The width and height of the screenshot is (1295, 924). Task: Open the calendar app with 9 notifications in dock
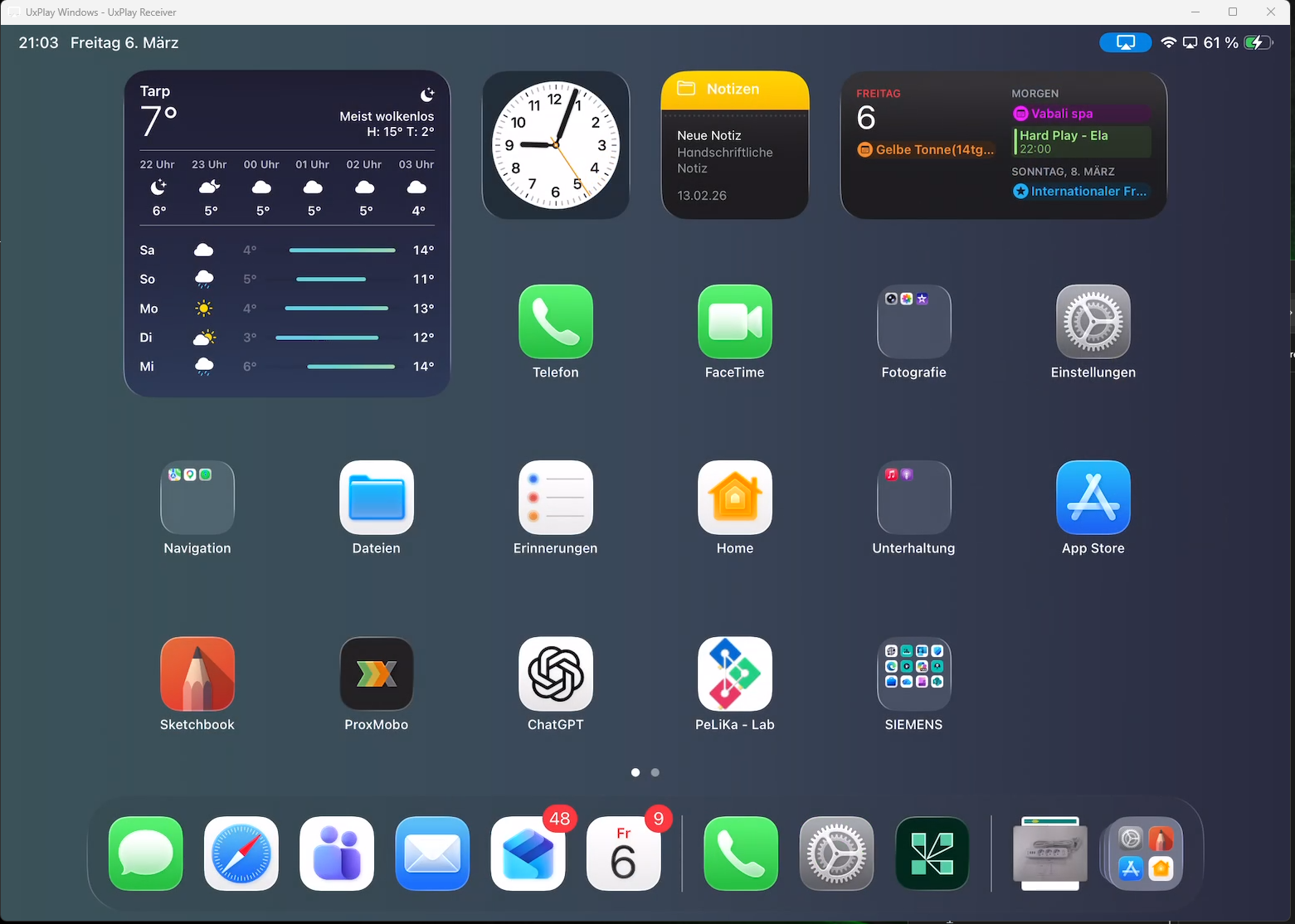(x=624, y=853)
